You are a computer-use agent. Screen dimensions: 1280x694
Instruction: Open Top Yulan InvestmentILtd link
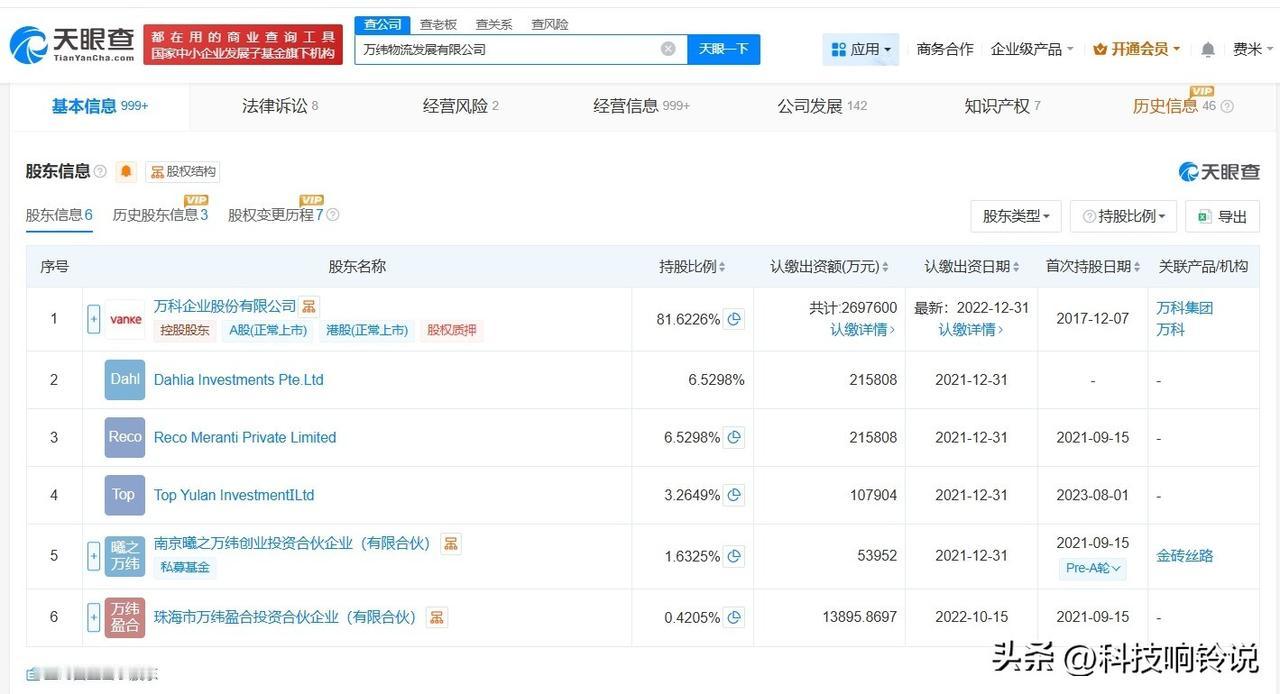coord(234,495)
